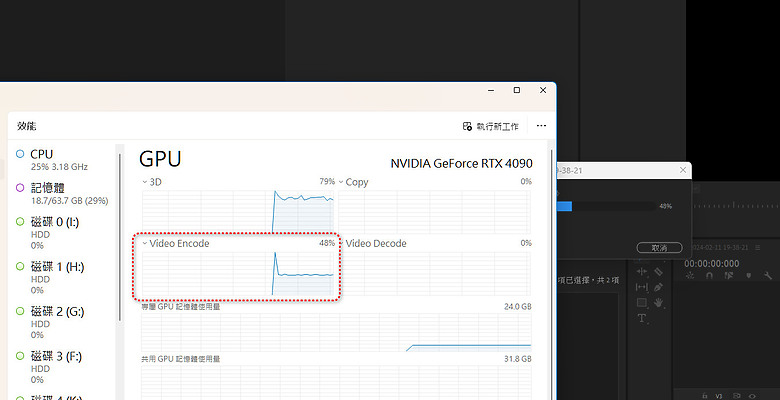Toggle nested sequence insert mode in timeline
Image resolution: width=780 pixels, height=400 pixels.
[x=690, y=276]
